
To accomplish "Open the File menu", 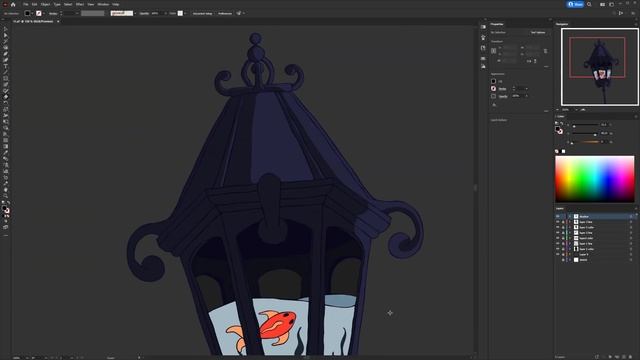I will 25,4.
